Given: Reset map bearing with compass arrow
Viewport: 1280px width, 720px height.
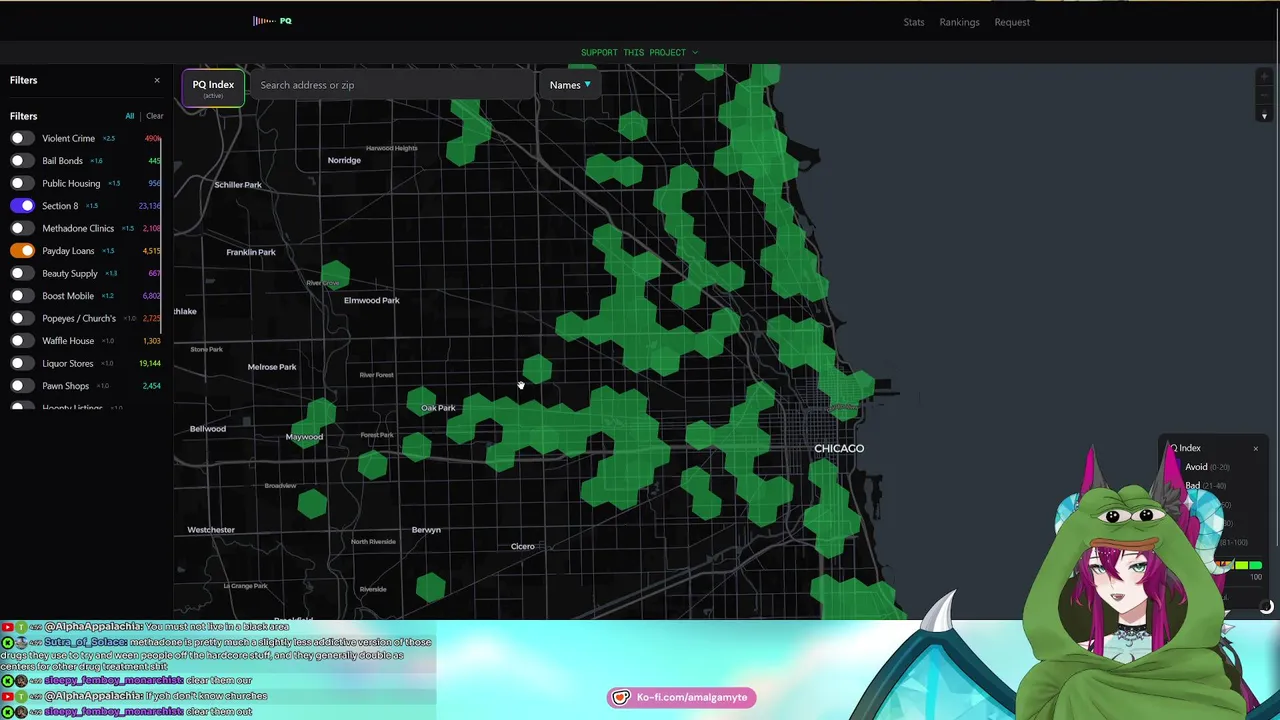Looking at the screenshot, I should tap(1264, 116).
